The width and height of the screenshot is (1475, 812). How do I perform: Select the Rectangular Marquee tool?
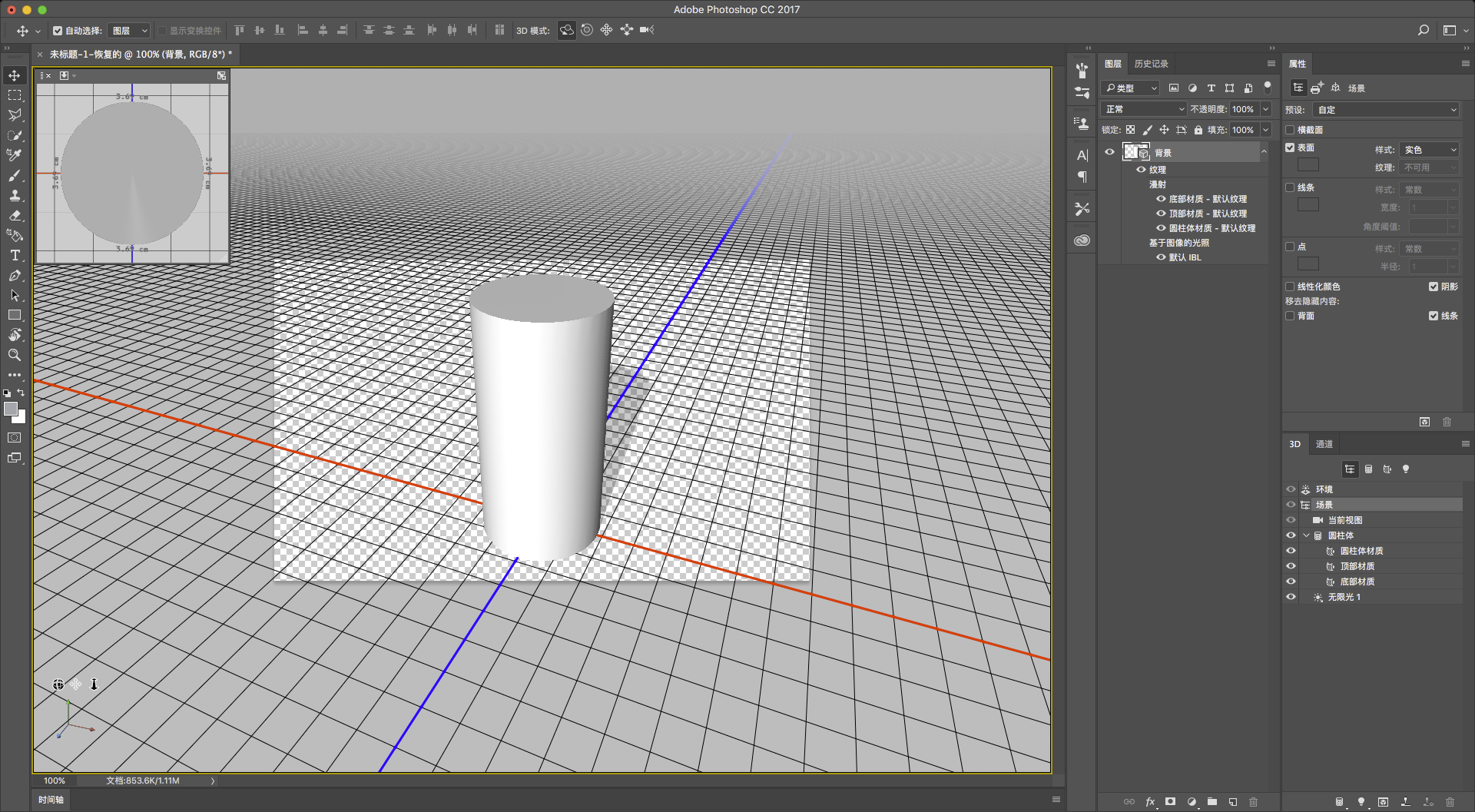tap(15, 95)
